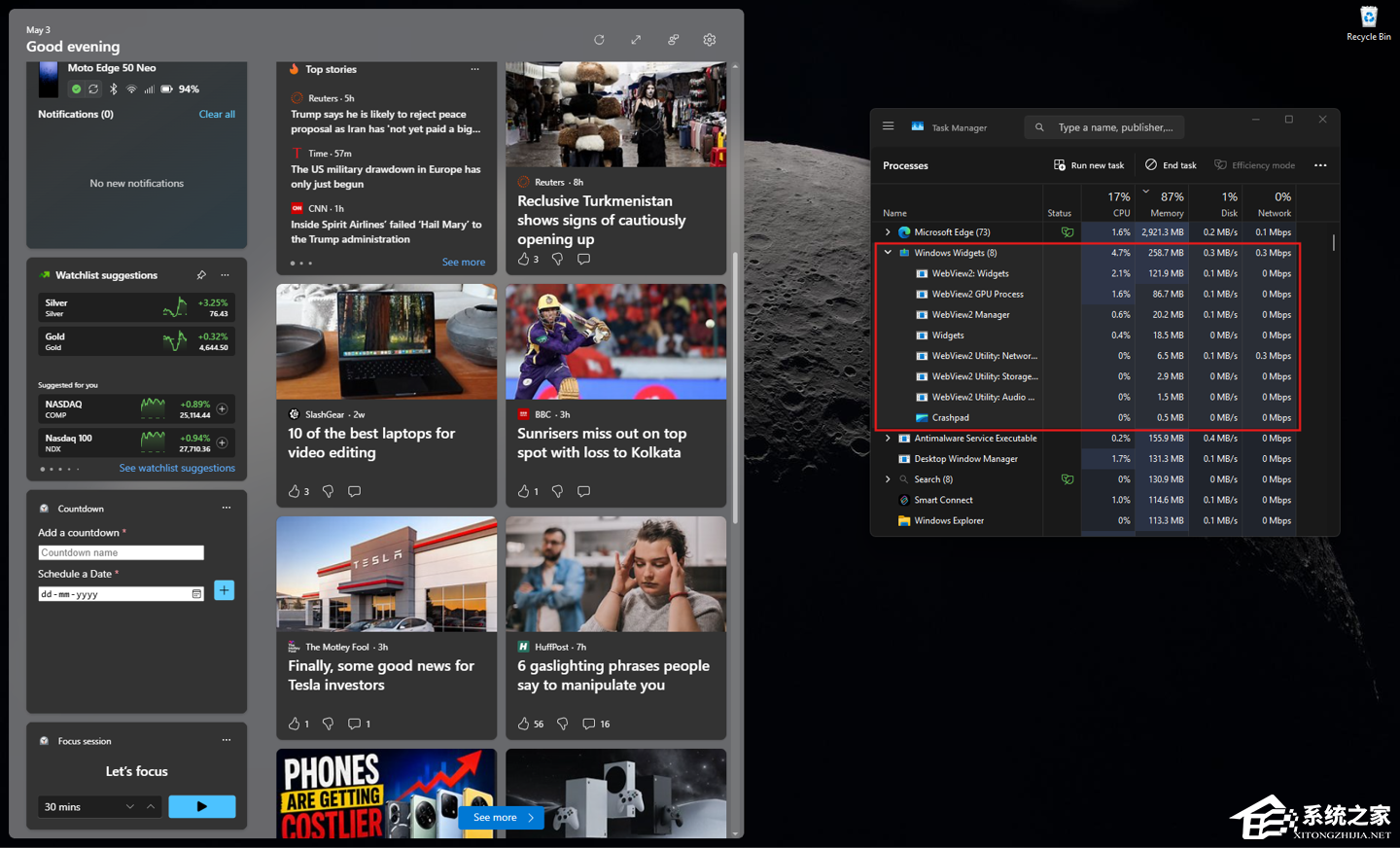The image size is (1400, 848).
Task: Open widgets board settings gear
Action: 710,40
